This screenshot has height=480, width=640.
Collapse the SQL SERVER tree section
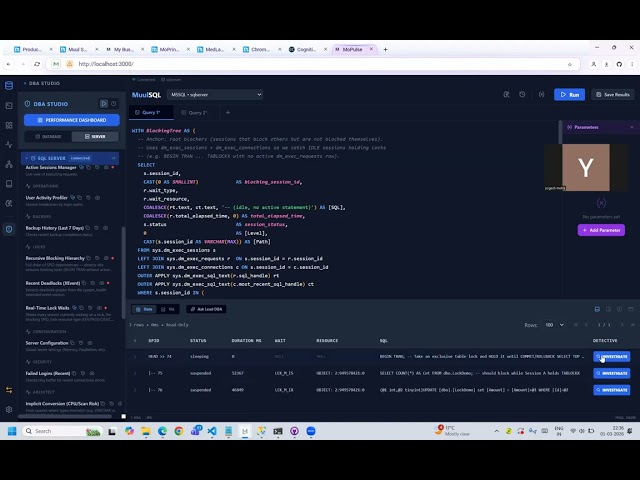[27, 158]
